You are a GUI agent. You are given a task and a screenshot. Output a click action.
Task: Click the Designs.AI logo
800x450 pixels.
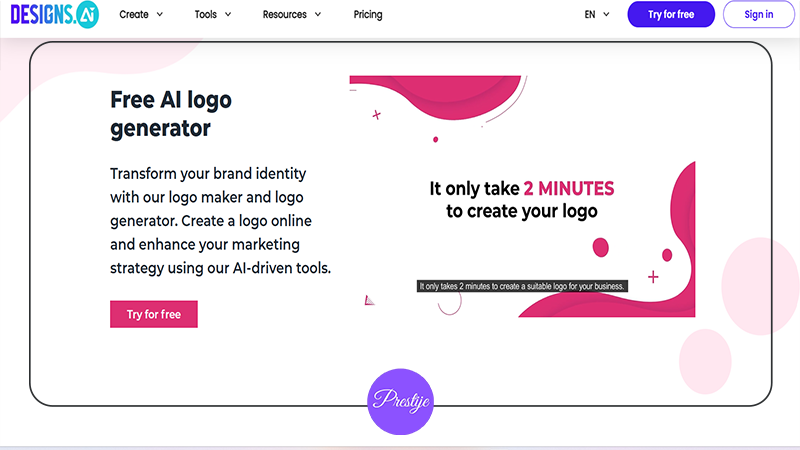point(55,14)
